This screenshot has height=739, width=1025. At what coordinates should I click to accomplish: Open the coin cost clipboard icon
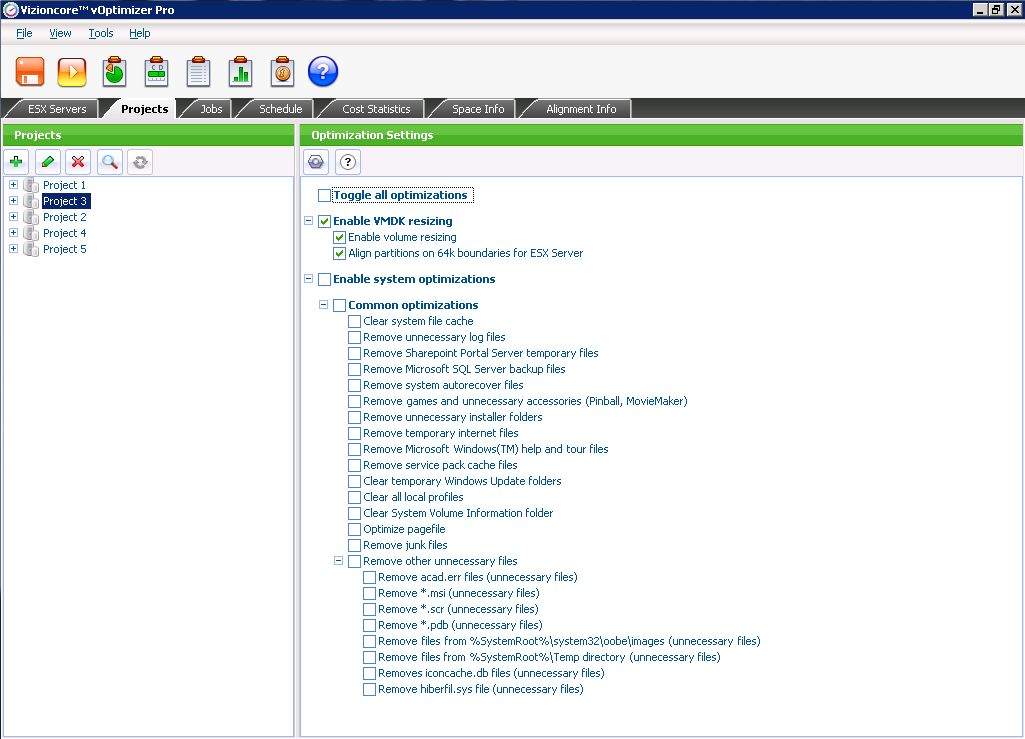coord(282,71)
